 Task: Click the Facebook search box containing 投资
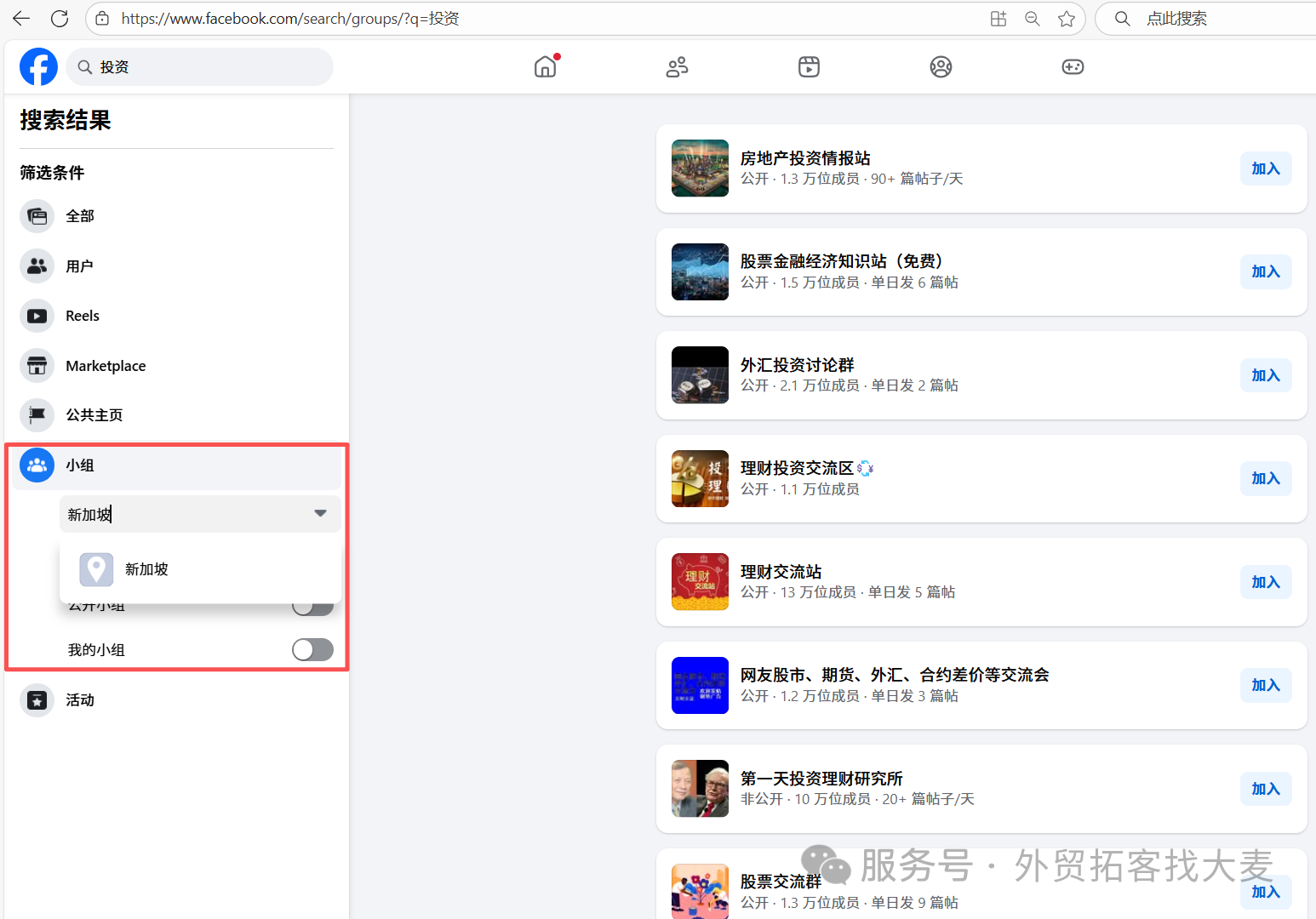coord(199,66)
